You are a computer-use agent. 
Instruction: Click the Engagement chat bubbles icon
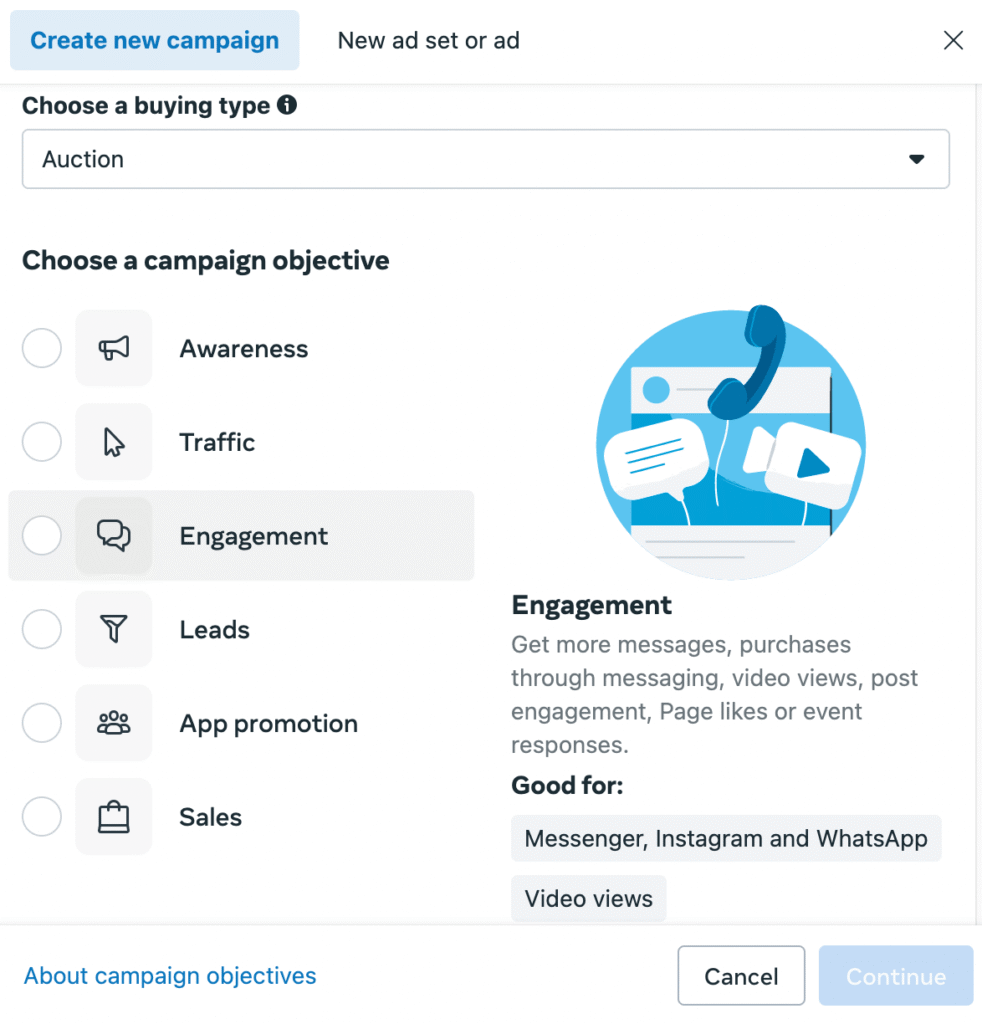114,536
